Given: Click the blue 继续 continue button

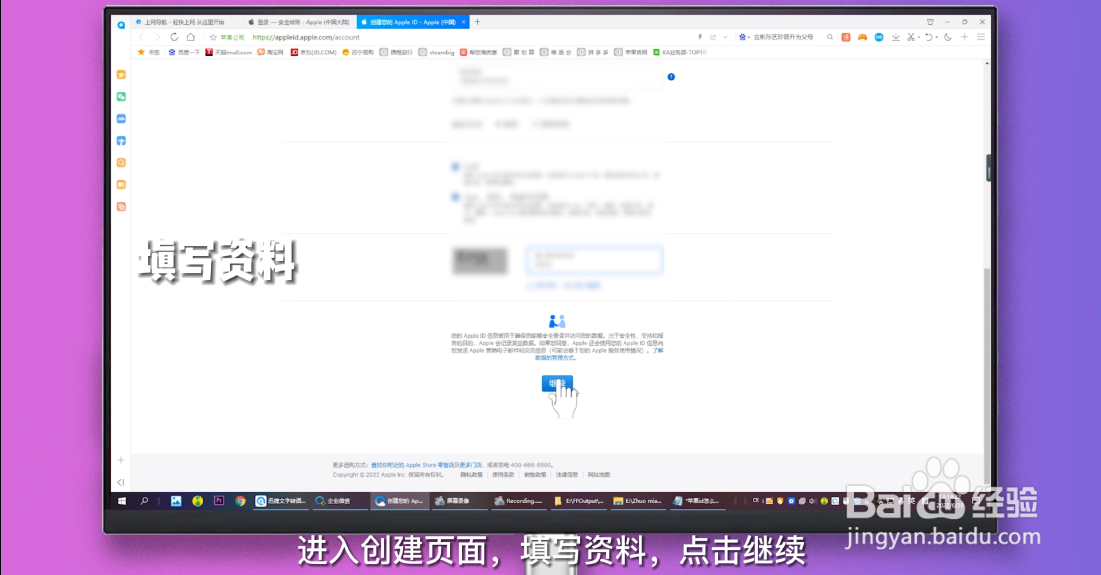Looking at the screenshot, I should click(x=557, y=383).
